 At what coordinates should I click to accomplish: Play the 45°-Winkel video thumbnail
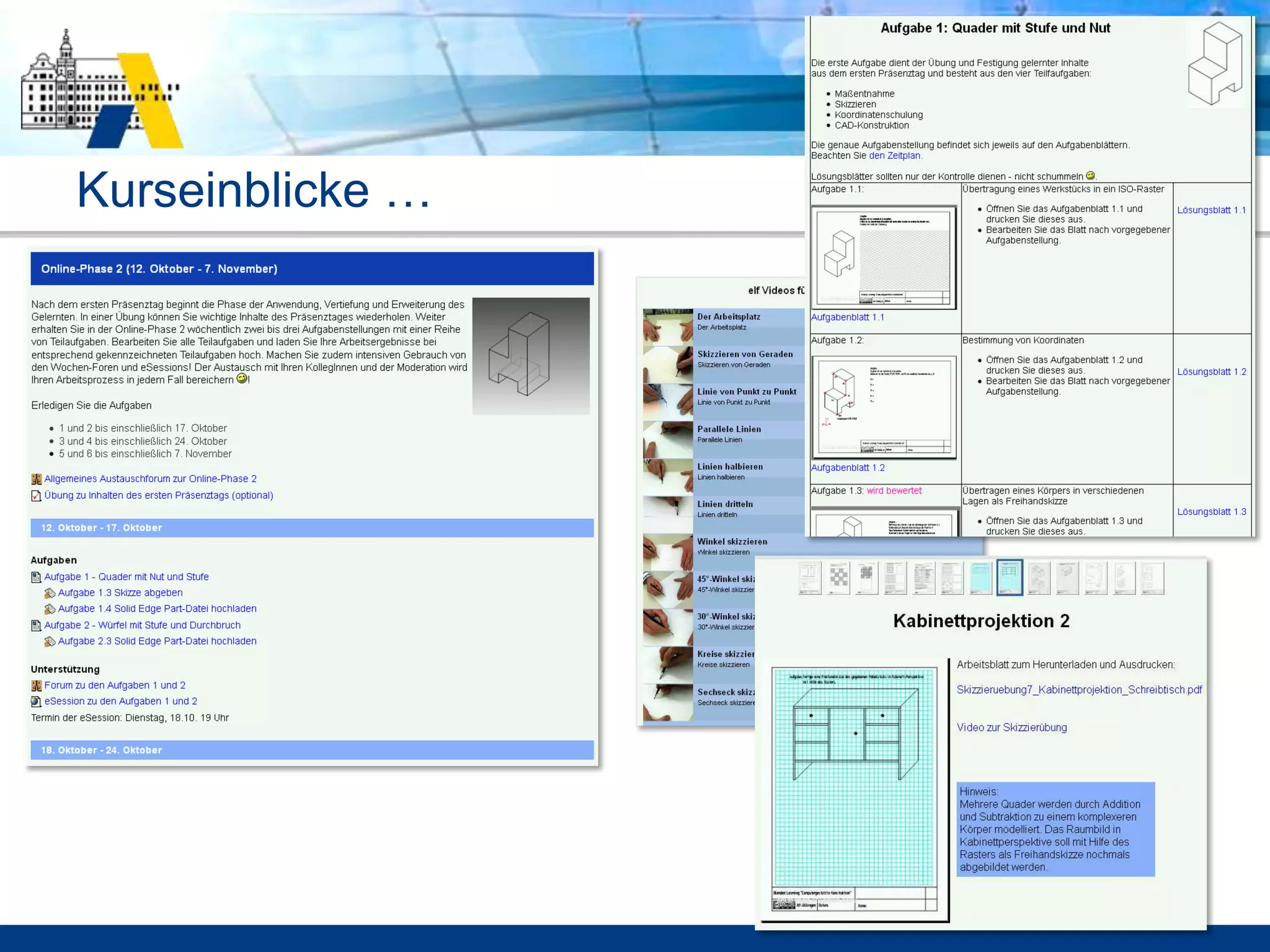[668, 589]
